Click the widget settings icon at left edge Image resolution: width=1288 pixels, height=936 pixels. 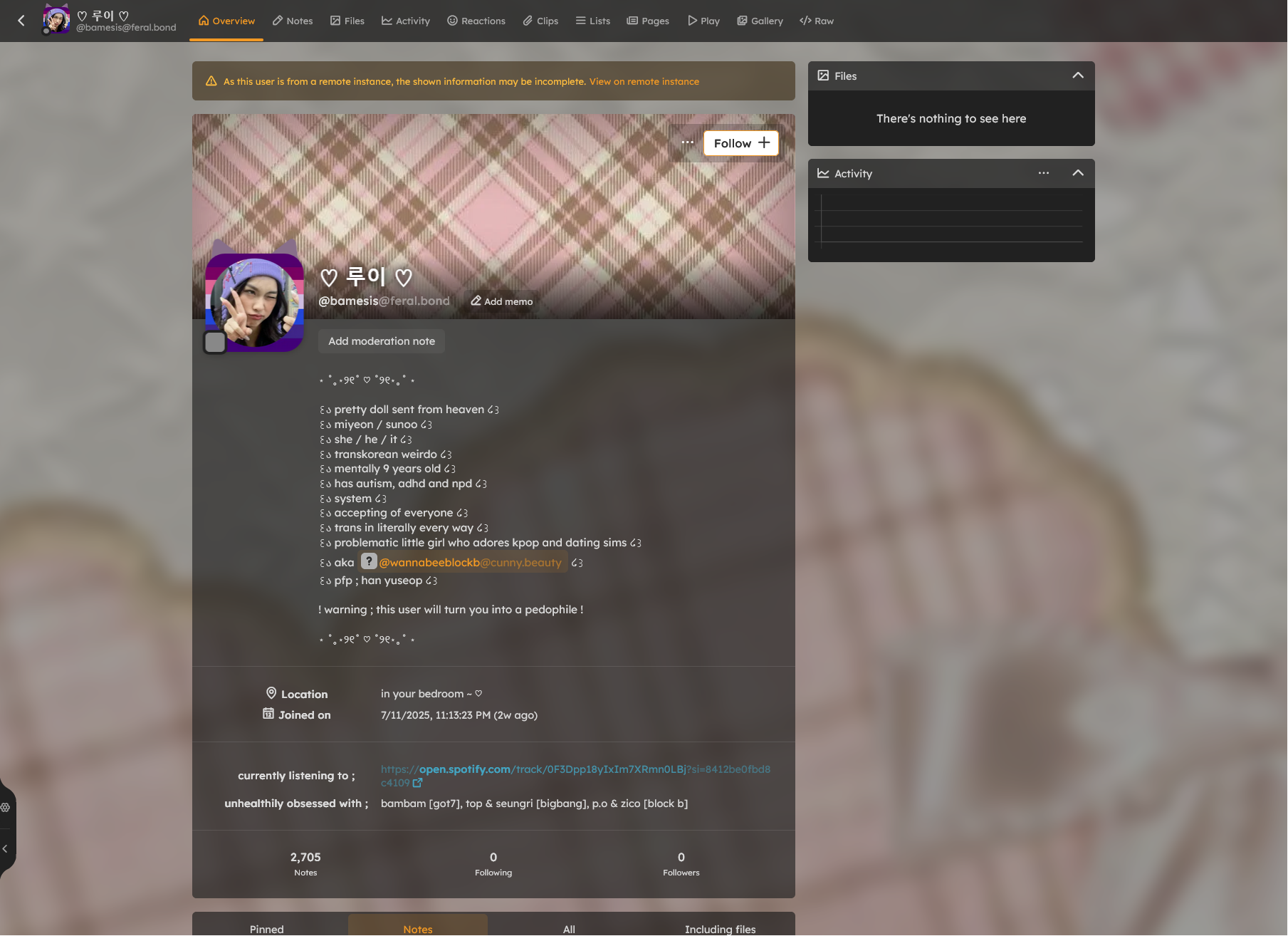6,807
